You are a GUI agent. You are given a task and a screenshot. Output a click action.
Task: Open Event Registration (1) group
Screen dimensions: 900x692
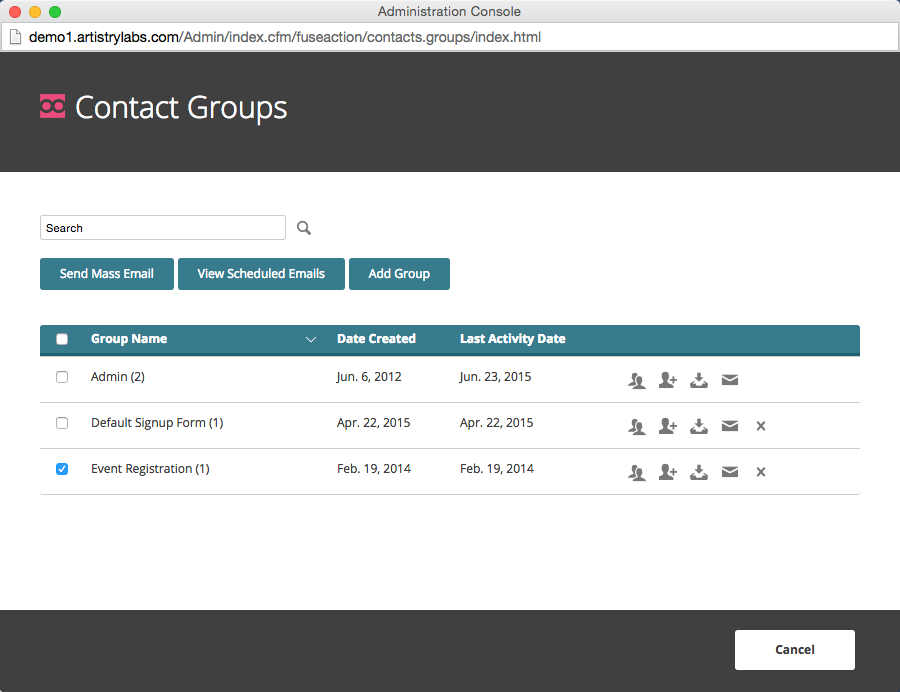click(150, 469)
